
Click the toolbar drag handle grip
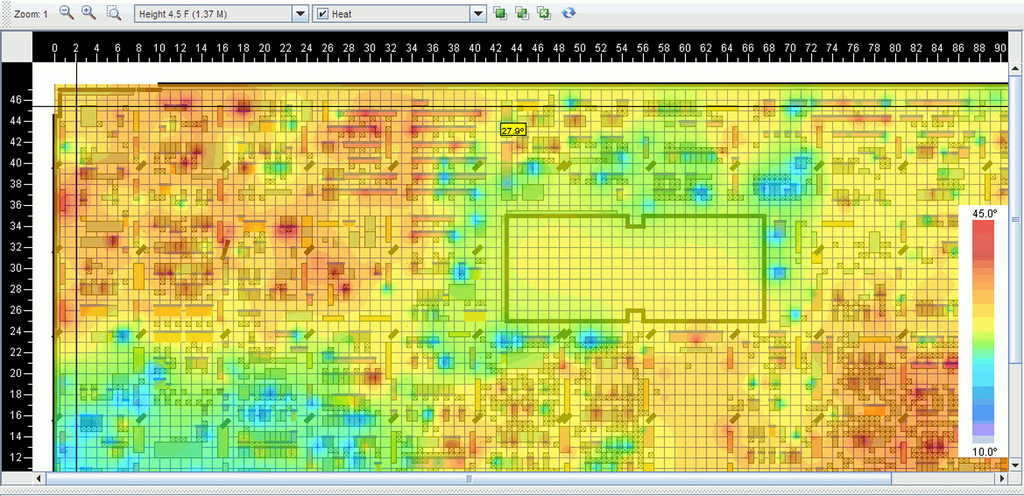coord(4,13)
